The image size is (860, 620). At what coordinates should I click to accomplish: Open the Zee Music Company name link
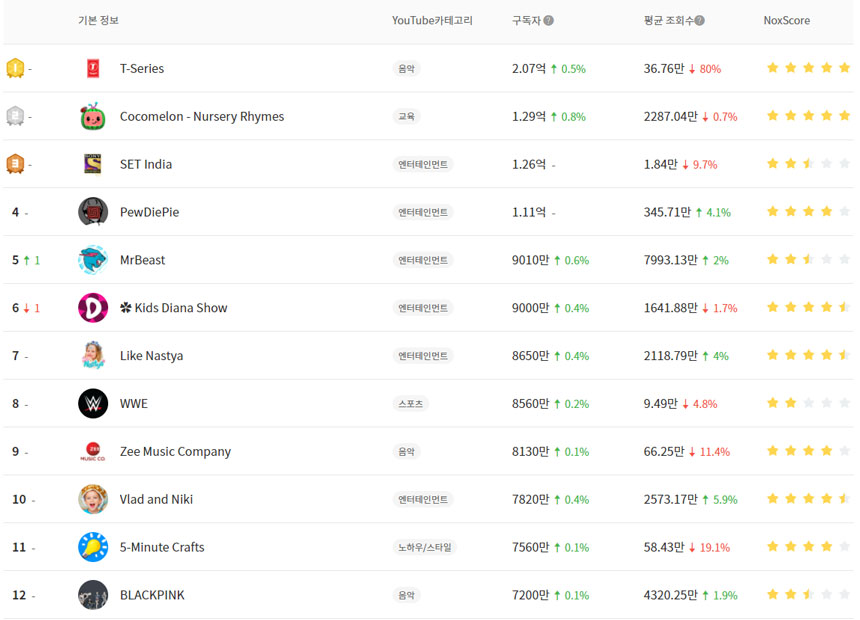coord(176,452)
